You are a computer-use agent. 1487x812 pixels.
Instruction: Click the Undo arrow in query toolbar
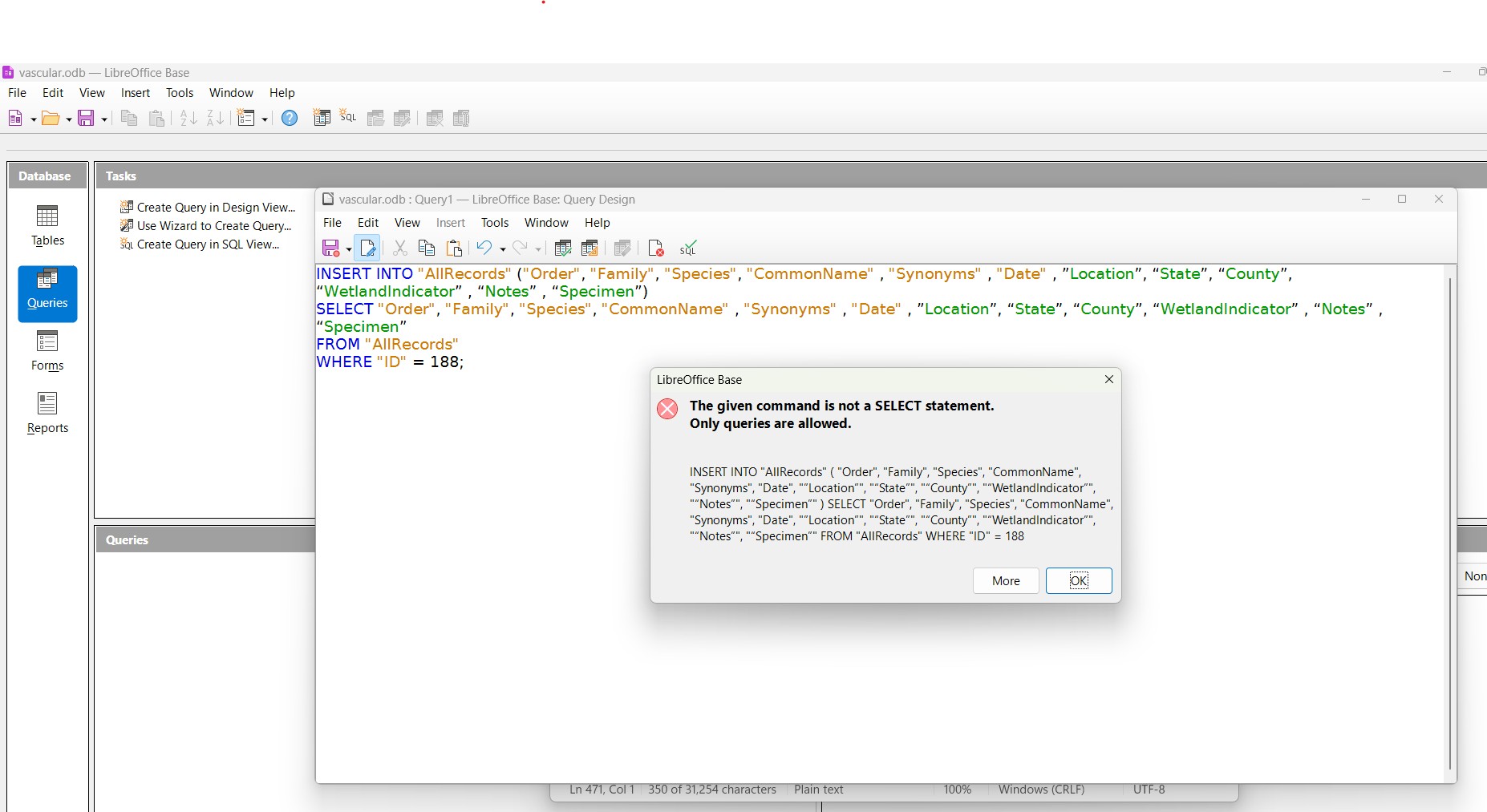tap(484, 248)
